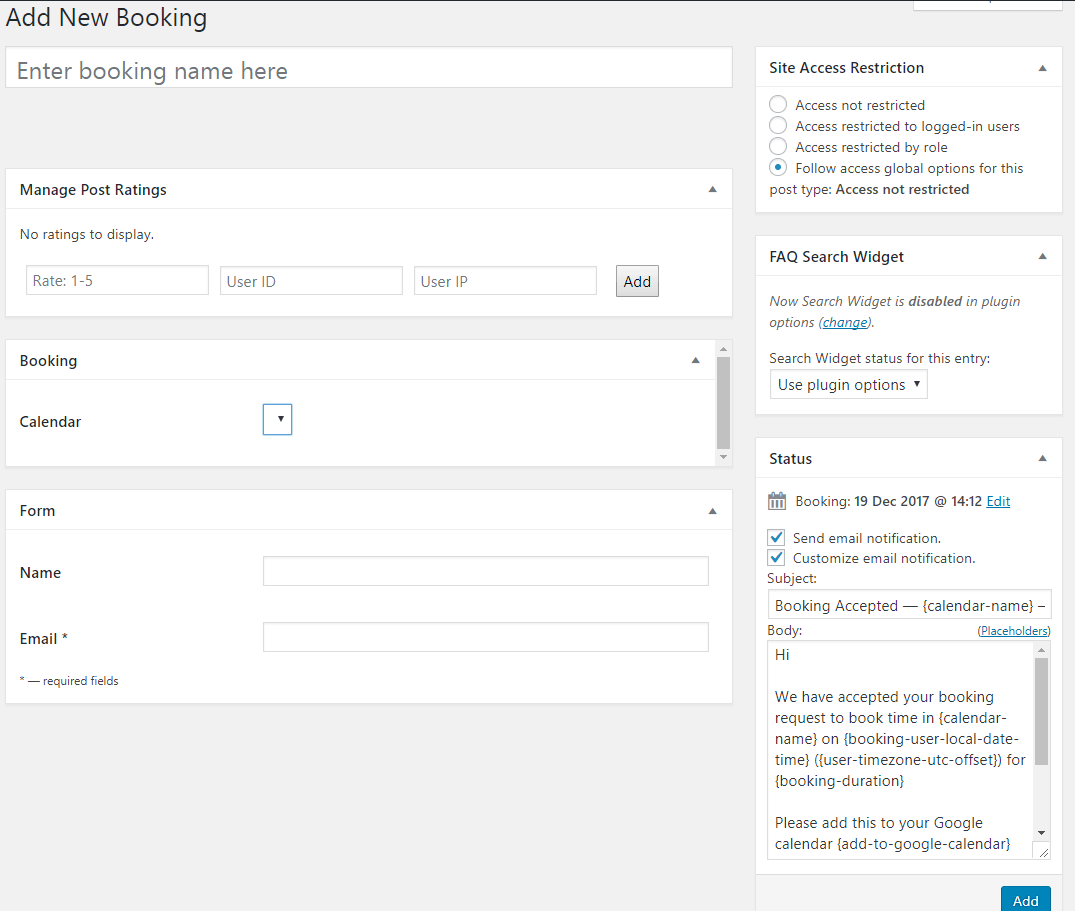Select Access restricted to logged-in users

point(778,126)
